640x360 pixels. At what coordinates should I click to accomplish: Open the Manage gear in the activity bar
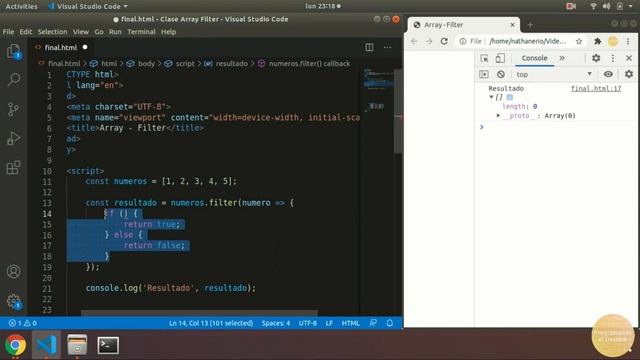pyautogui.click(x=13, y=301)
